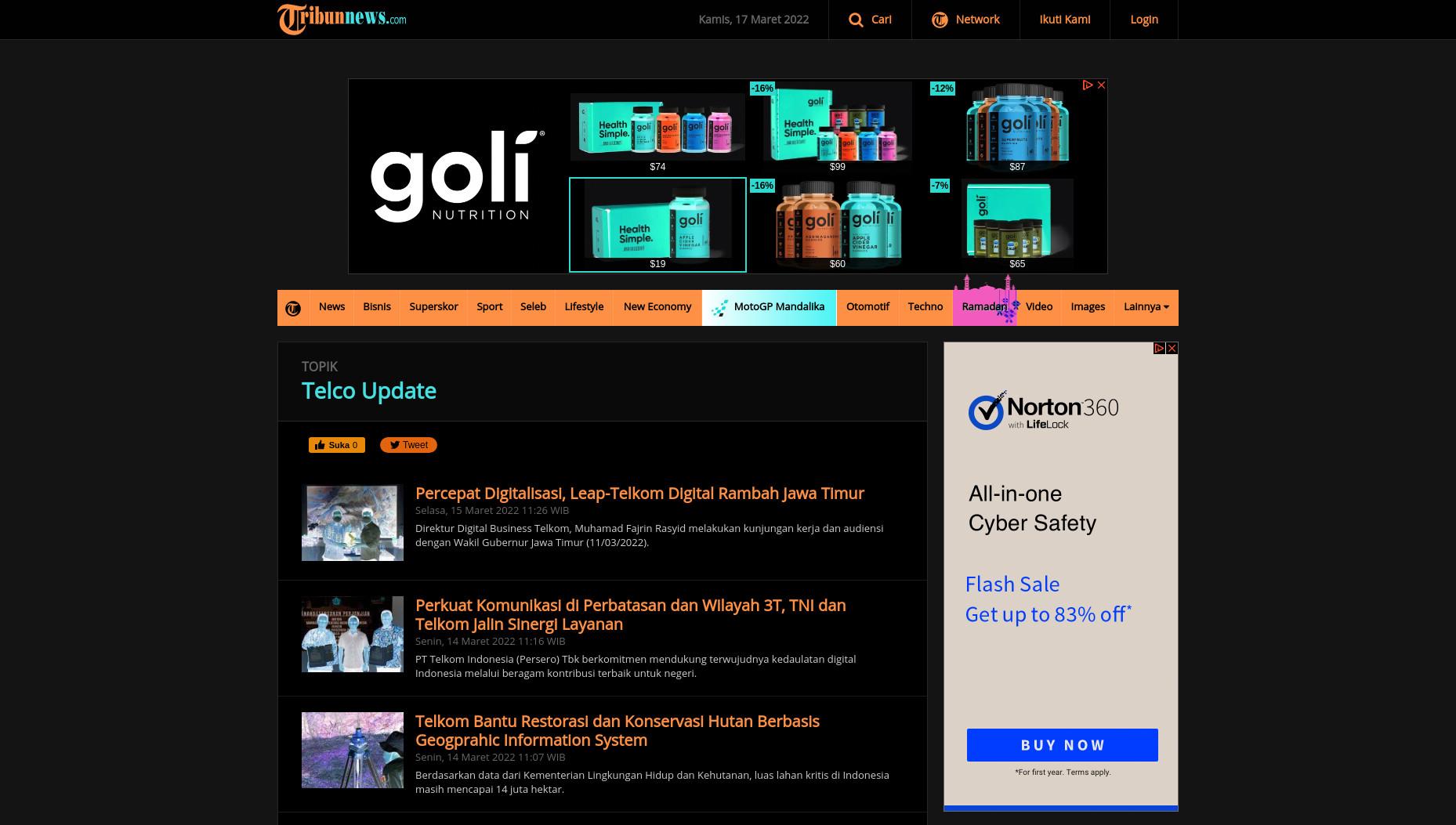Click the AdChoices icon on Goli banner
This screenshot has height=825, width=1456.
pyautogui.click(x=1088, y=85)
